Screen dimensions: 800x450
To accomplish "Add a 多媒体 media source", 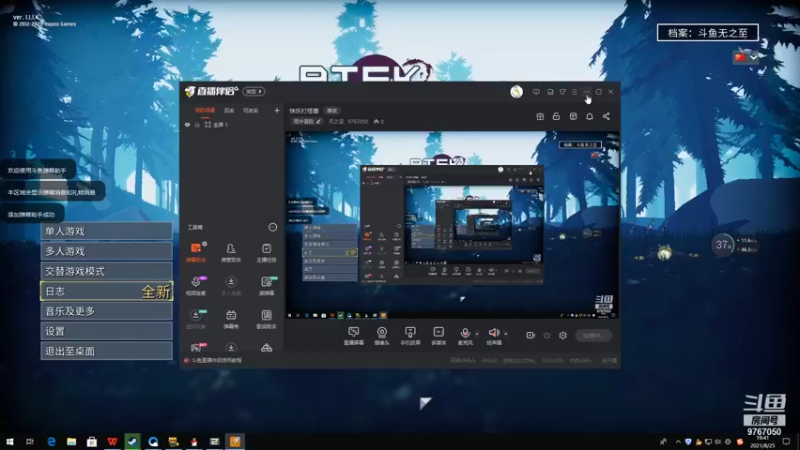I will point(438,336).
